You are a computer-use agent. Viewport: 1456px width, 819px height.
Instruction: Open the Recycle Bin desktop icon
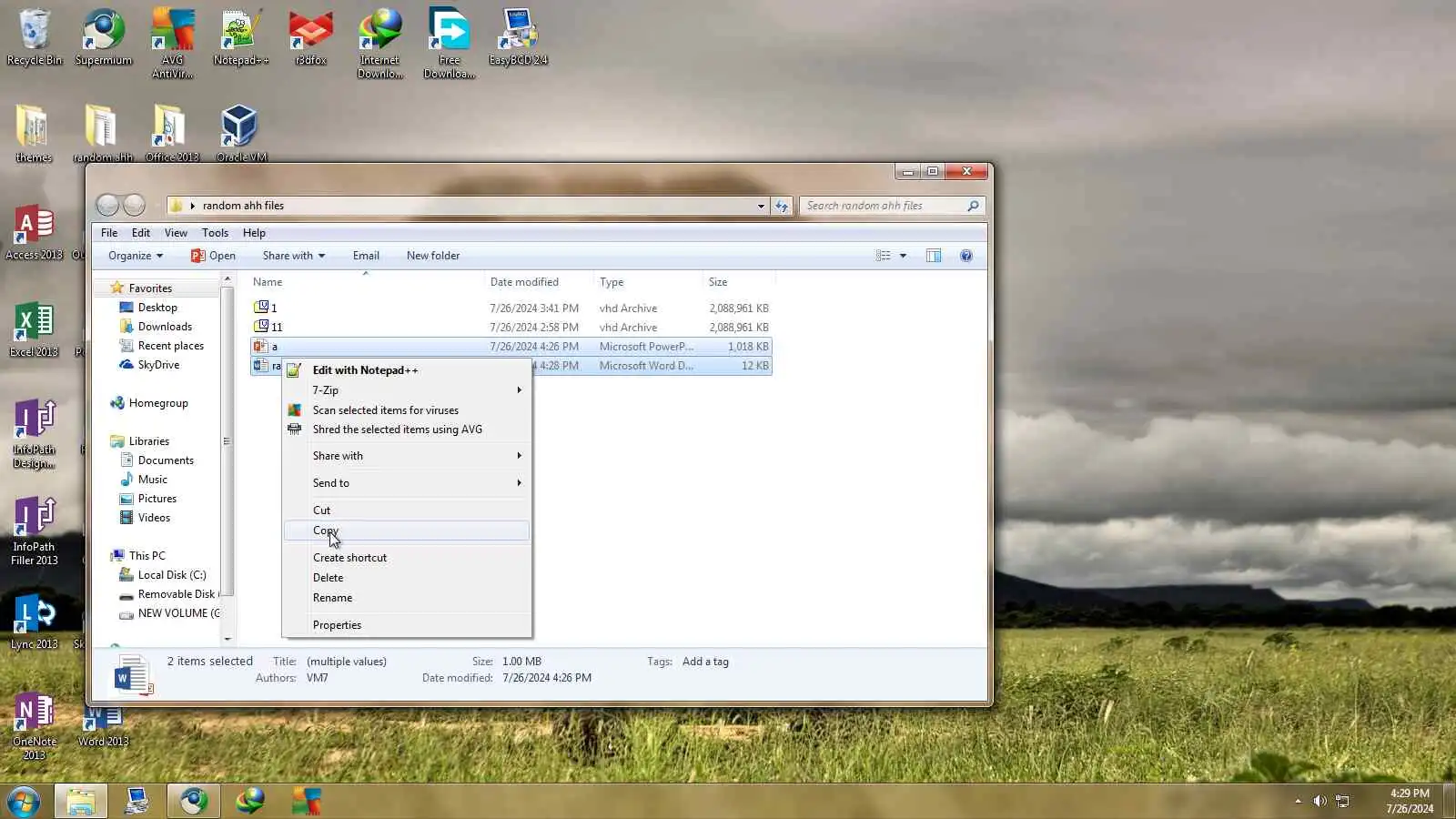pos(35,38)
